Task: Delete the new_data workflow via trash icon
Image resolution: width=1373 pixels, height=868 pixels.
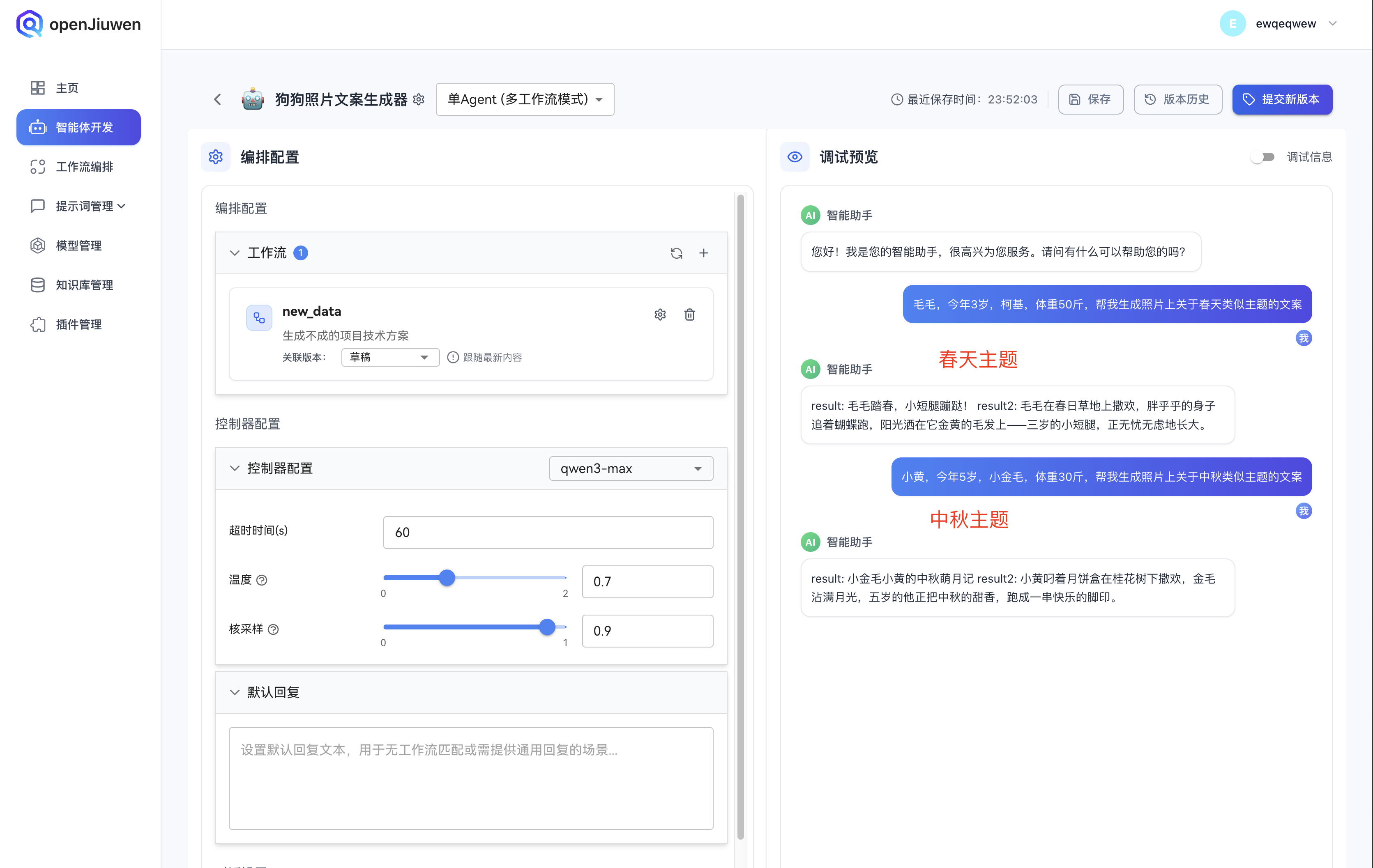Action: click(x=689, y=314)
